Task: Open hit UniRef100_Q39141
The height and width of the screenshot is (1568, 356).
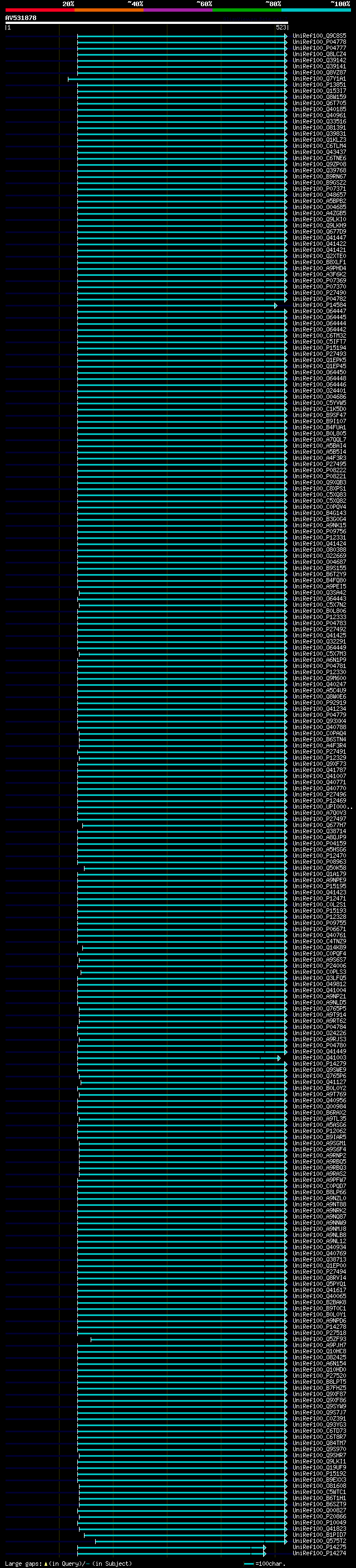Action: click(319, 66)
